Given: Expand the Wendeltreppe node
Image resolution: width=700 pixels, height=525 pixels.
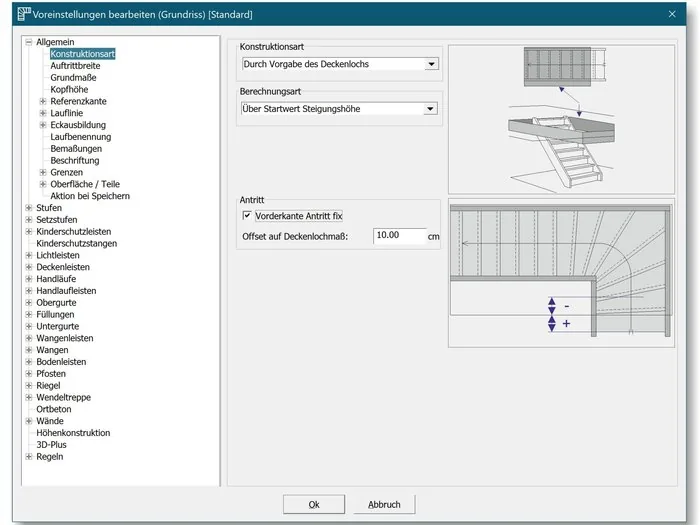Looking at the screenshot, I should 29,397.
